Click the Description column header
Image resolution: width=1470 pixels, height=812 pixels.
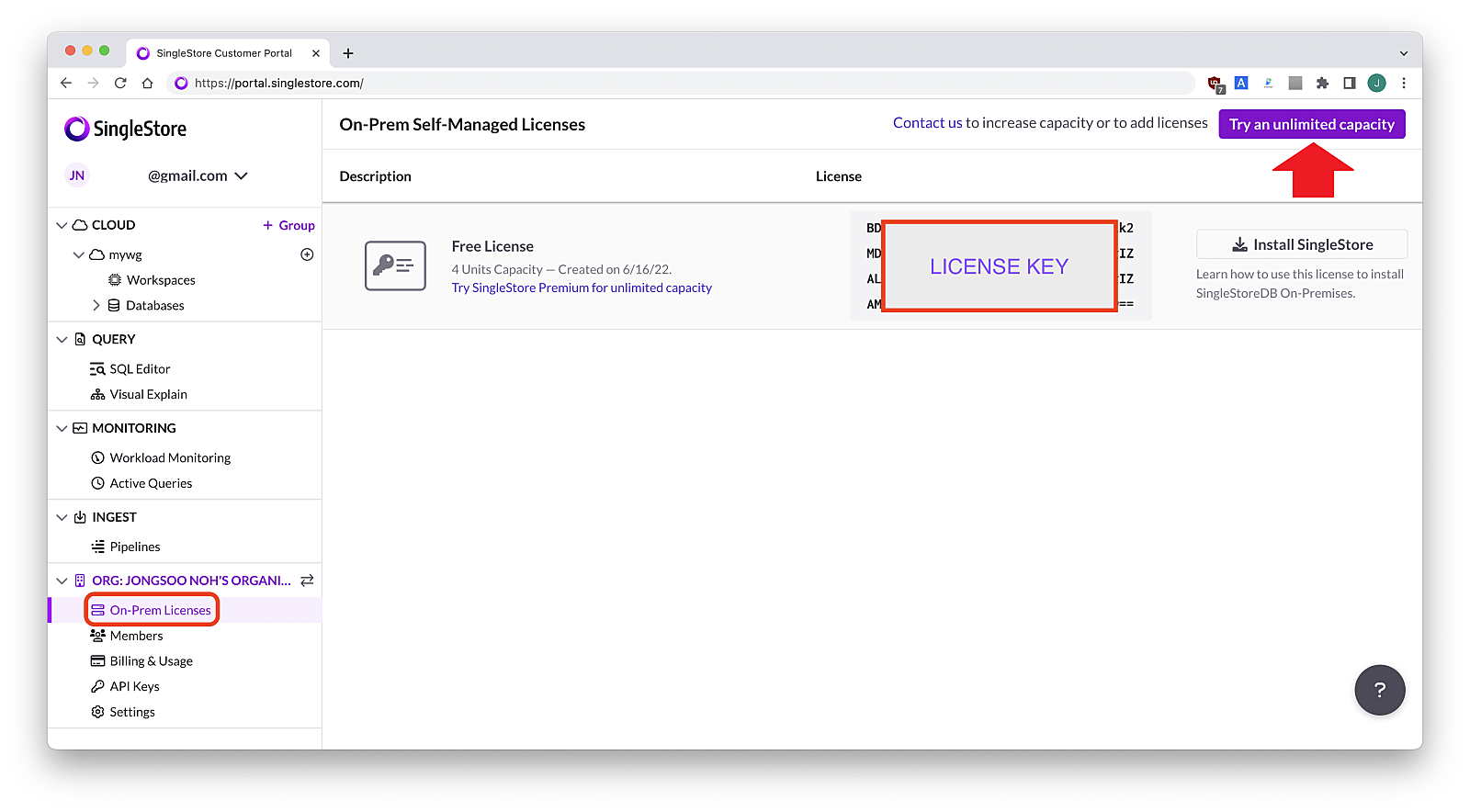(375, 176)
